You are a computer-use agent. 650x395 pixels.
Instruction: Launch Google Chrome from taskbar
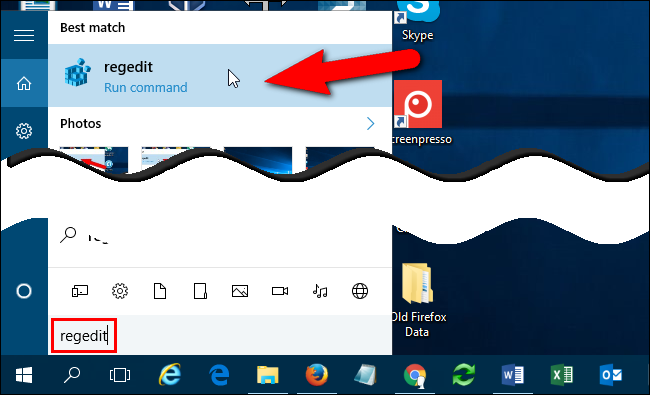coord(415,376)
